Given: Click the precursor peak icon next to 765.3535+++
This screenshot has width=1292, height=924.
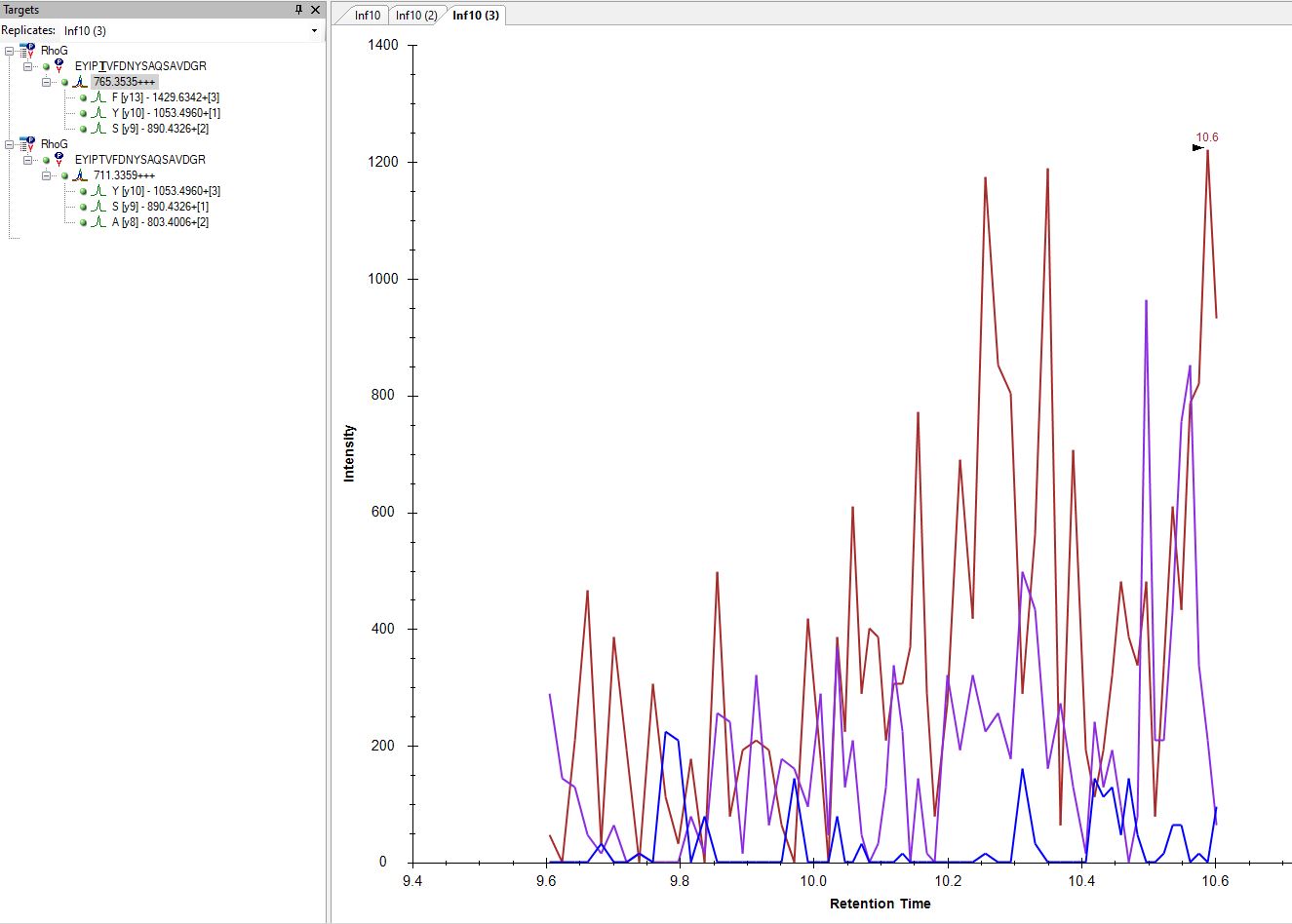Looking at the screenshot, I should [x=80, y=82].
